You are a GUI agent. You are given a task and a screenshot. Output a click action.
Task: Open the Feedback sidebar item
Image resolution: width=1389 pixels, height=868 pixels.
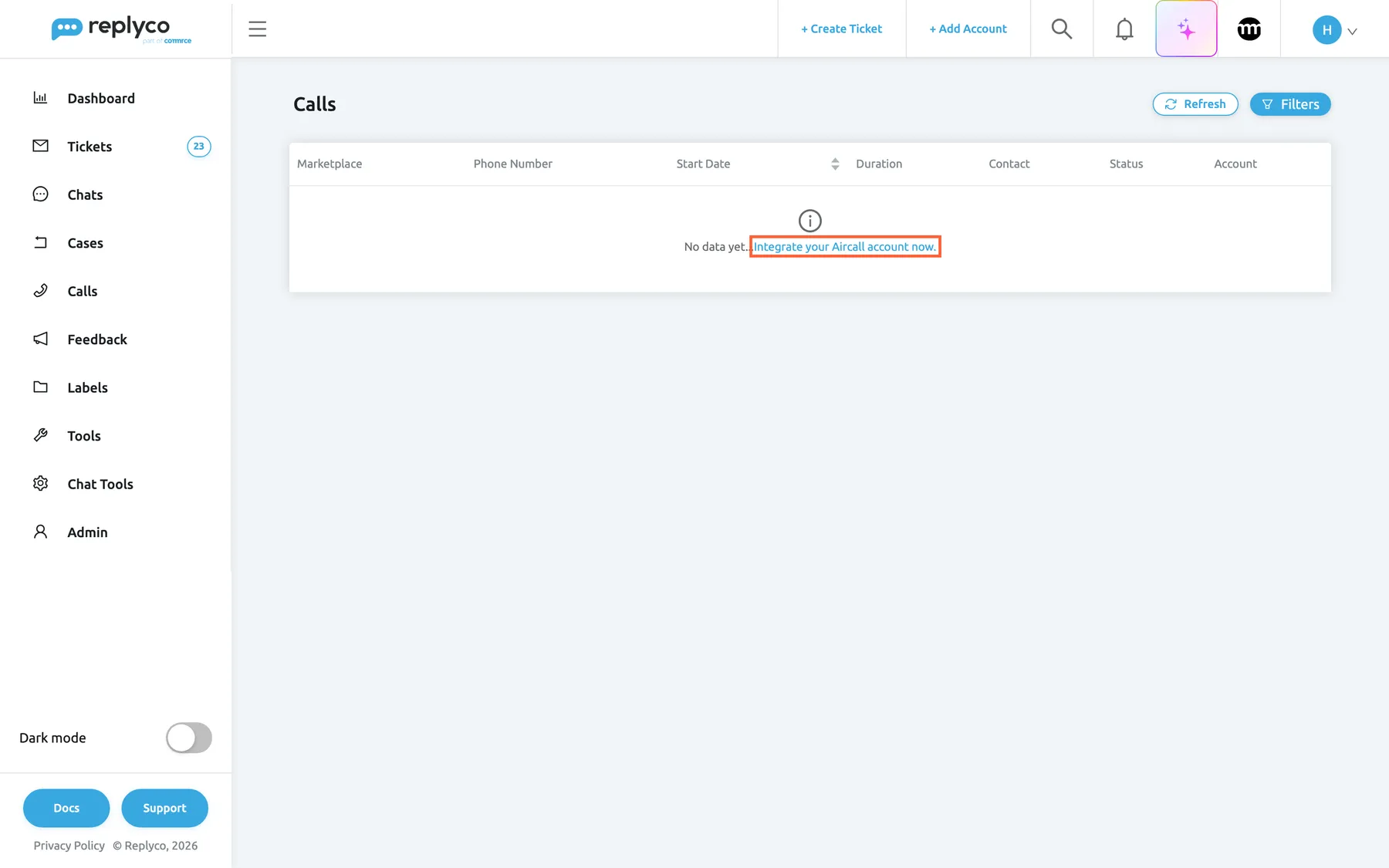click(97, 339)
